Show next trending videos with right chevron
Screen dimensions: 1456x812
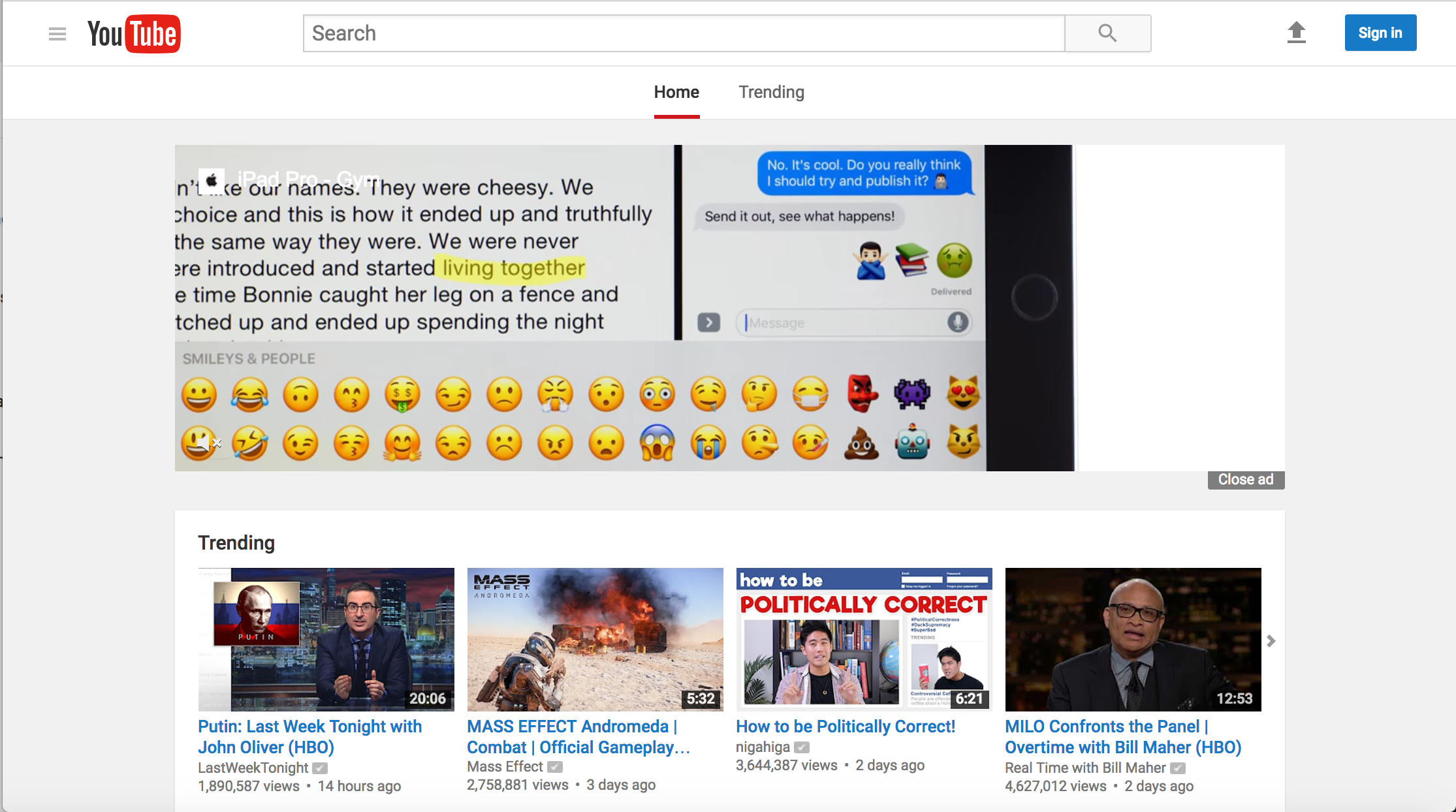point(1271,641)
